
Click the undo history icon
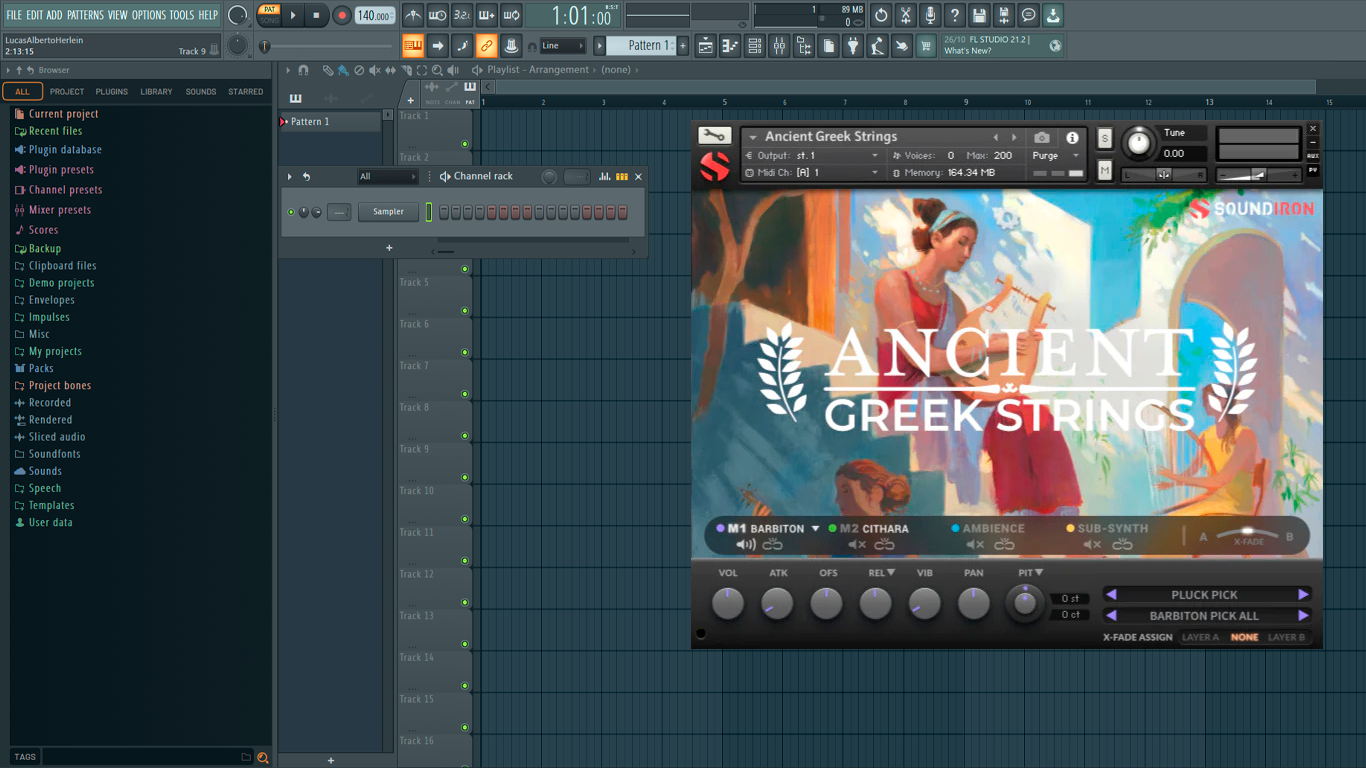click(x=881, y=15)
